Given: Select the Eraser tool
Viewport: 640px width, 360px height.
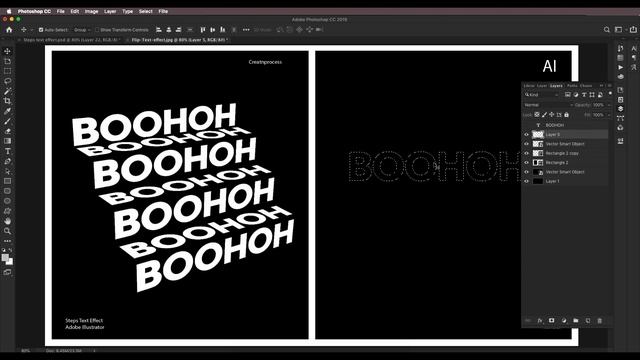Looking at the screenshot, I should coord(7,131).
